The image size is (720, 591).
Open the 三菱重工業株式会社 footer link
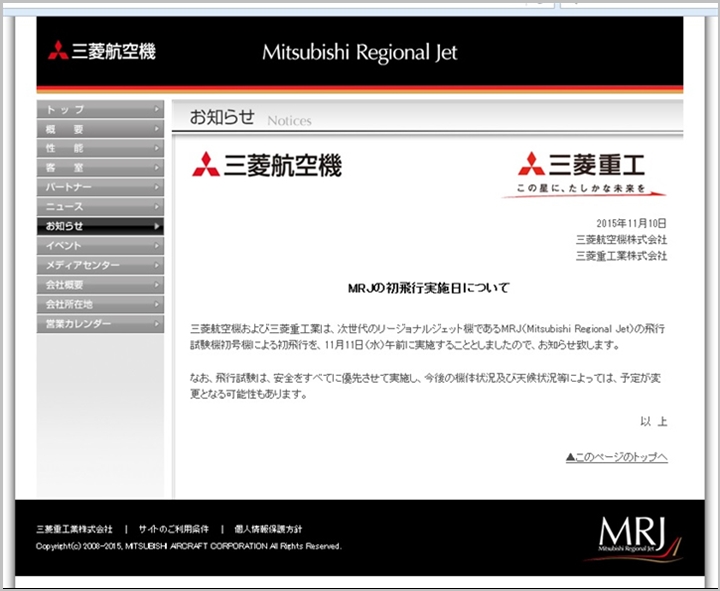pos(74,529)
